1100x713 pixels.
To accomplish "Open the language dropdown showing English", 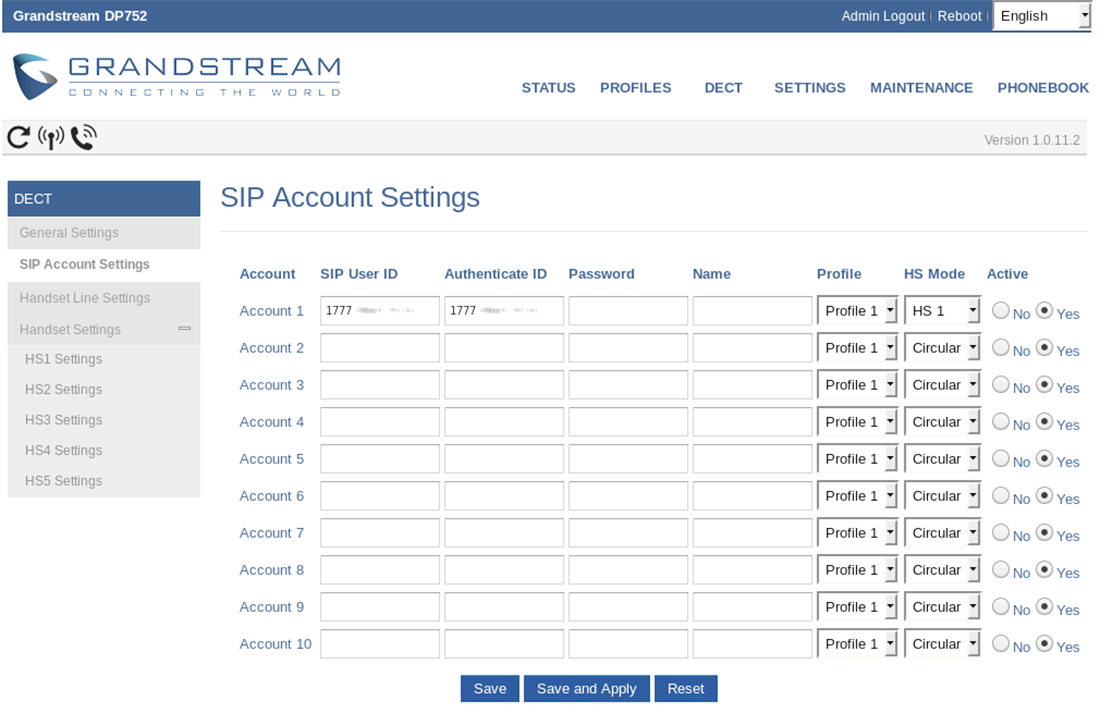I will [1042, 16].
